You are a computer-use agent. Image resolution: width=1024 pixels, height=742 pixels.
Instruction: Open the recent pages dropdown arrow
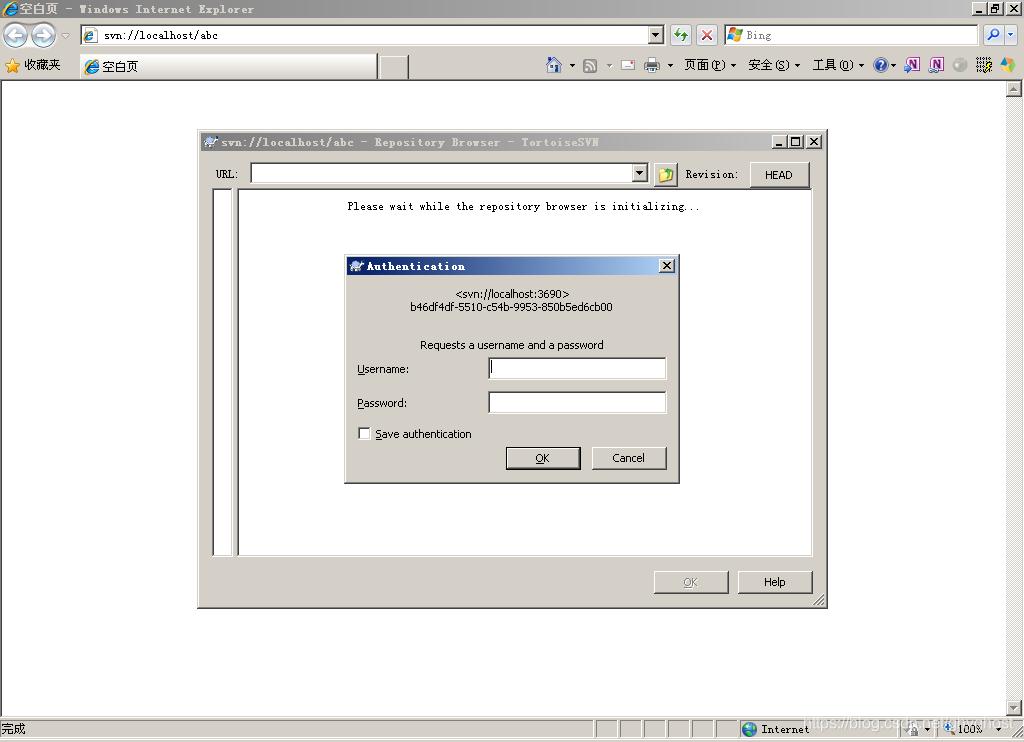click(x=65, y=35)
